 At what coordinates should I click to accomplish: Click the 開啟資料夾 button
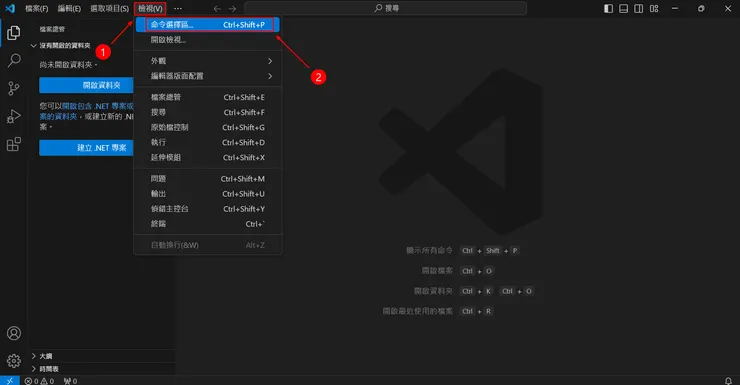click(x=86, y=85)
